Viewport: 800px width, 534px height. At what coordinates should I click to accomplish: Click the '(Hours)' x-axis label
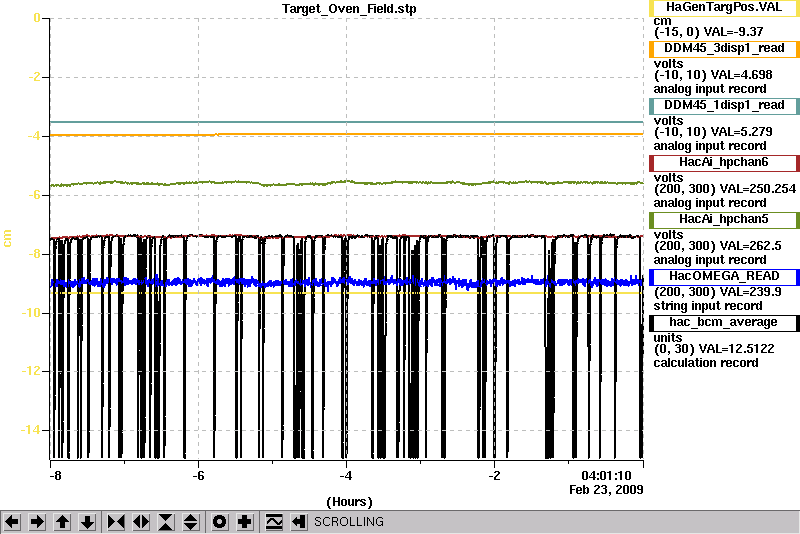pyautogui.click(x=349, y=502)
